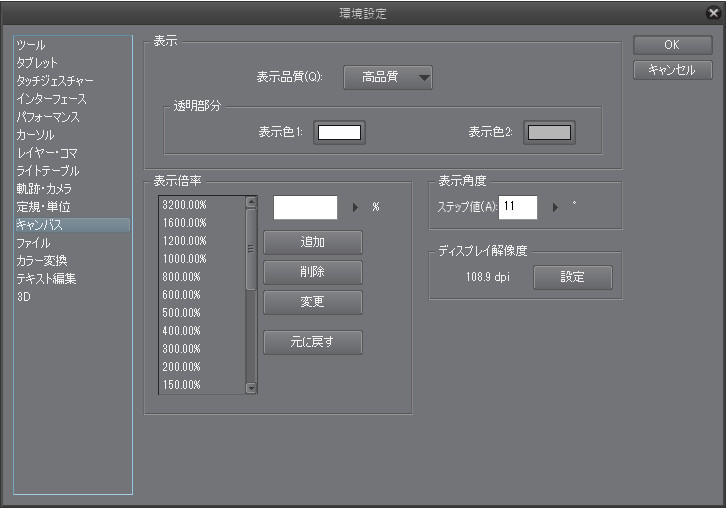Image resolution: width=727 pixels, height=509 pixels.
Task: Select 3200.00% zoom entry
Action: tap(202, 205)
